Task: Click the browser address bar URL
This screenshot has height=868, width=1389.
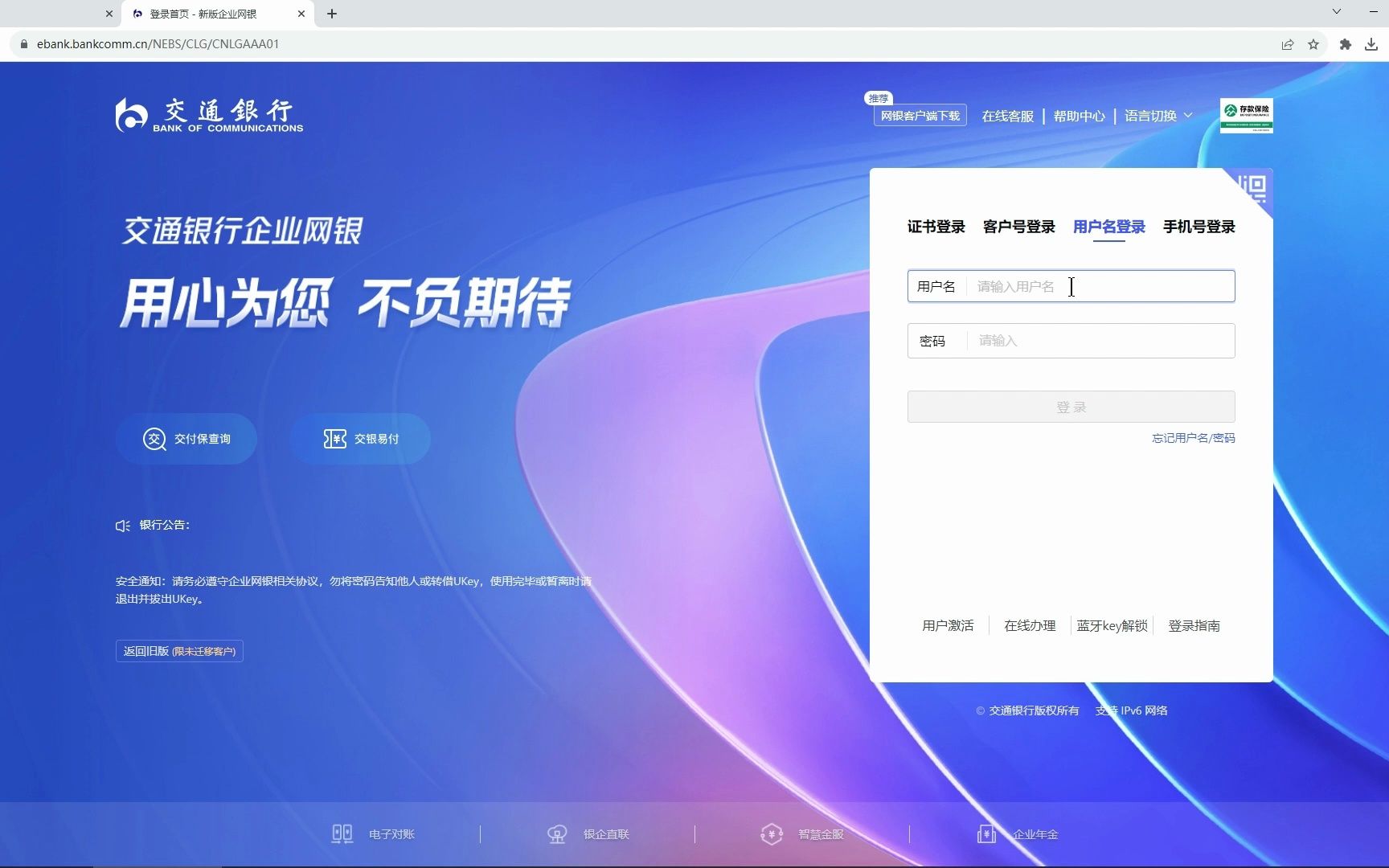Action: click(158, 44)
